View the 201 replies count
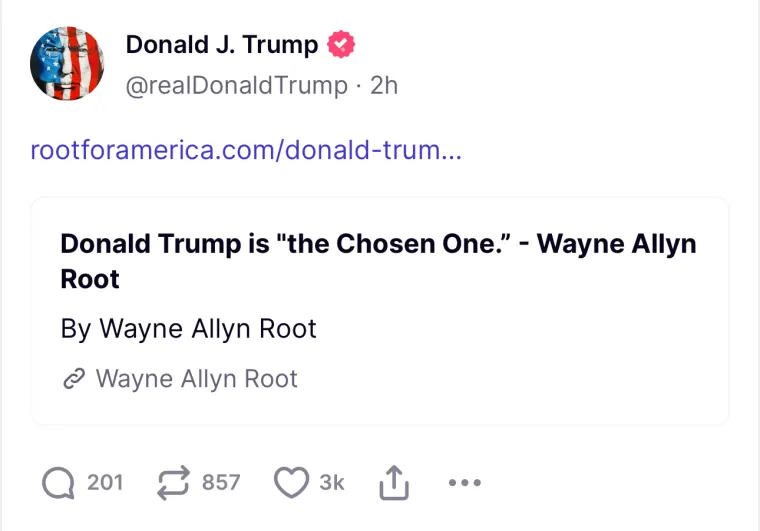Viewport: 760px width, 531px height. [x=105, y=483]
